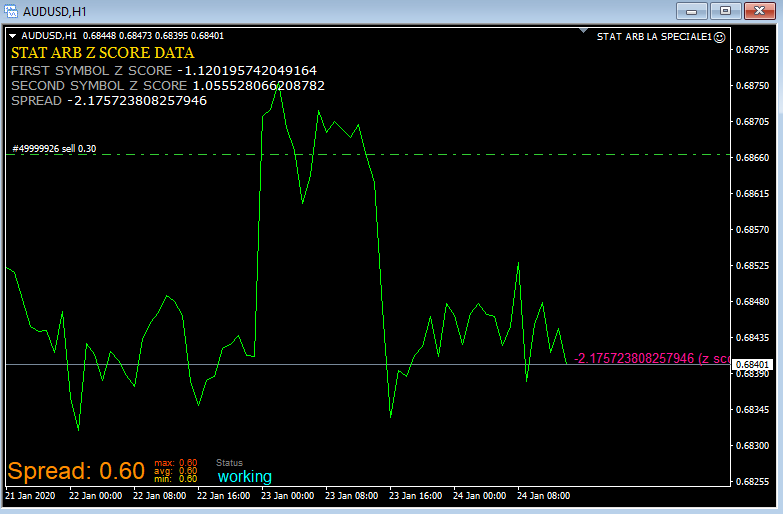
Task: Select the #49999926 sell 0.30 order label
Action: pyautogui.click(x=54, y=148)
